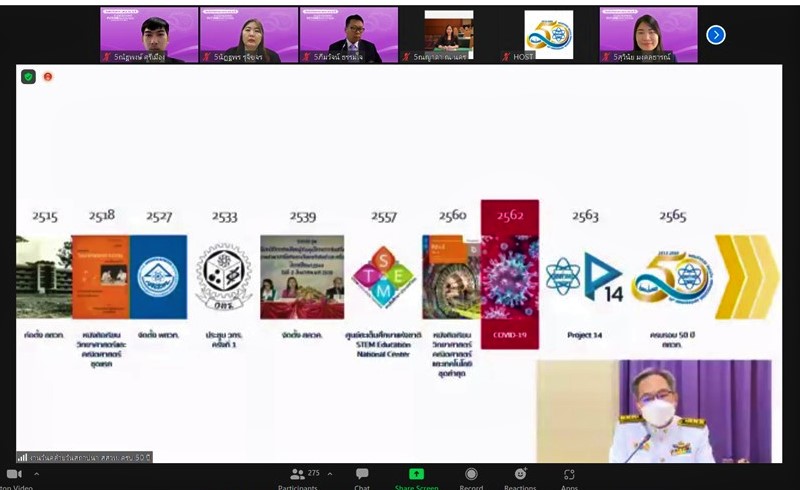Select the second participant's video thumbnail
The height and width of the screenshot is (490, 800).
249,35
